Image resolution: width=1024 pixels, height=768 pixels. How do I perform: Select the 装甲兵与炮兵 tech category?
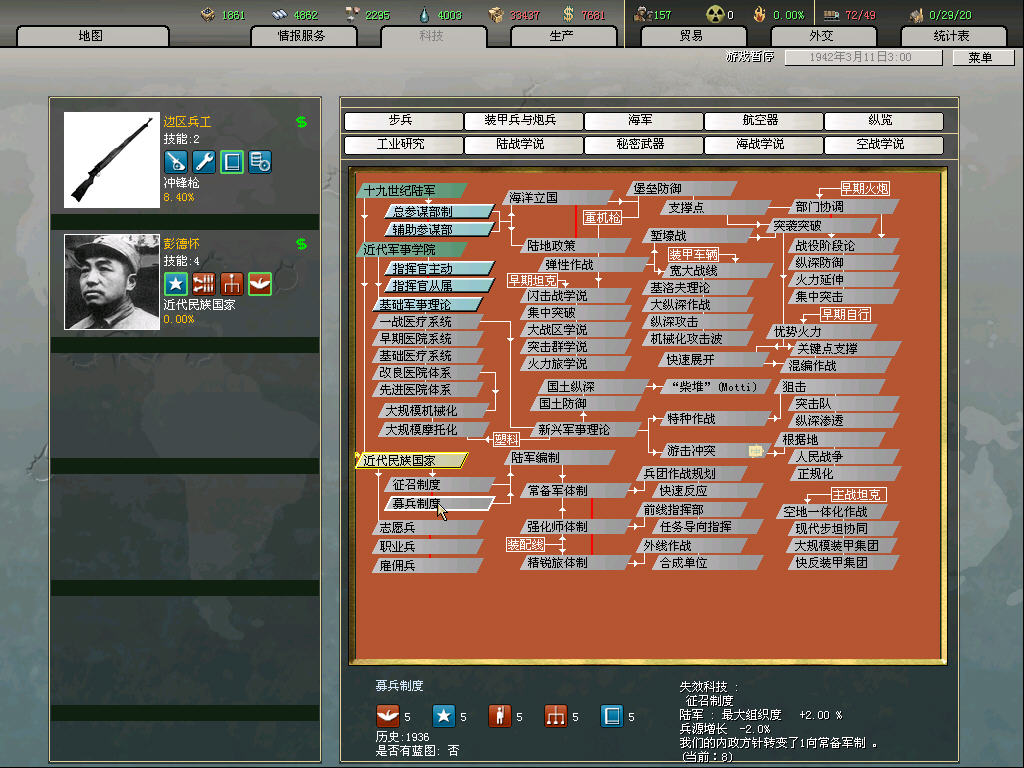coord(523,121)
